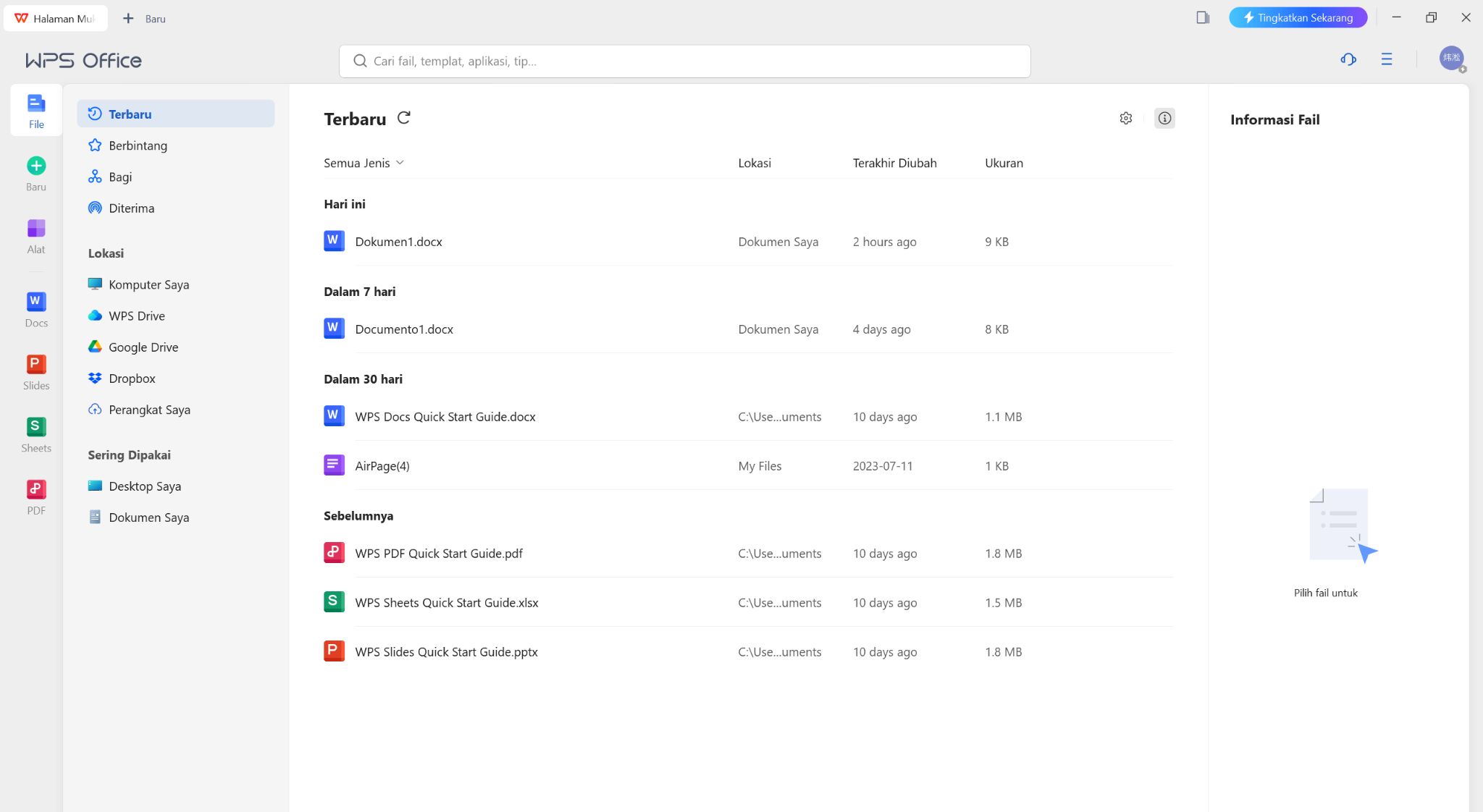Image resolution: width=1483 pixels, height=812 pixels.
Task: Open Berbintang starred files
Action: (x=176, y=145)
